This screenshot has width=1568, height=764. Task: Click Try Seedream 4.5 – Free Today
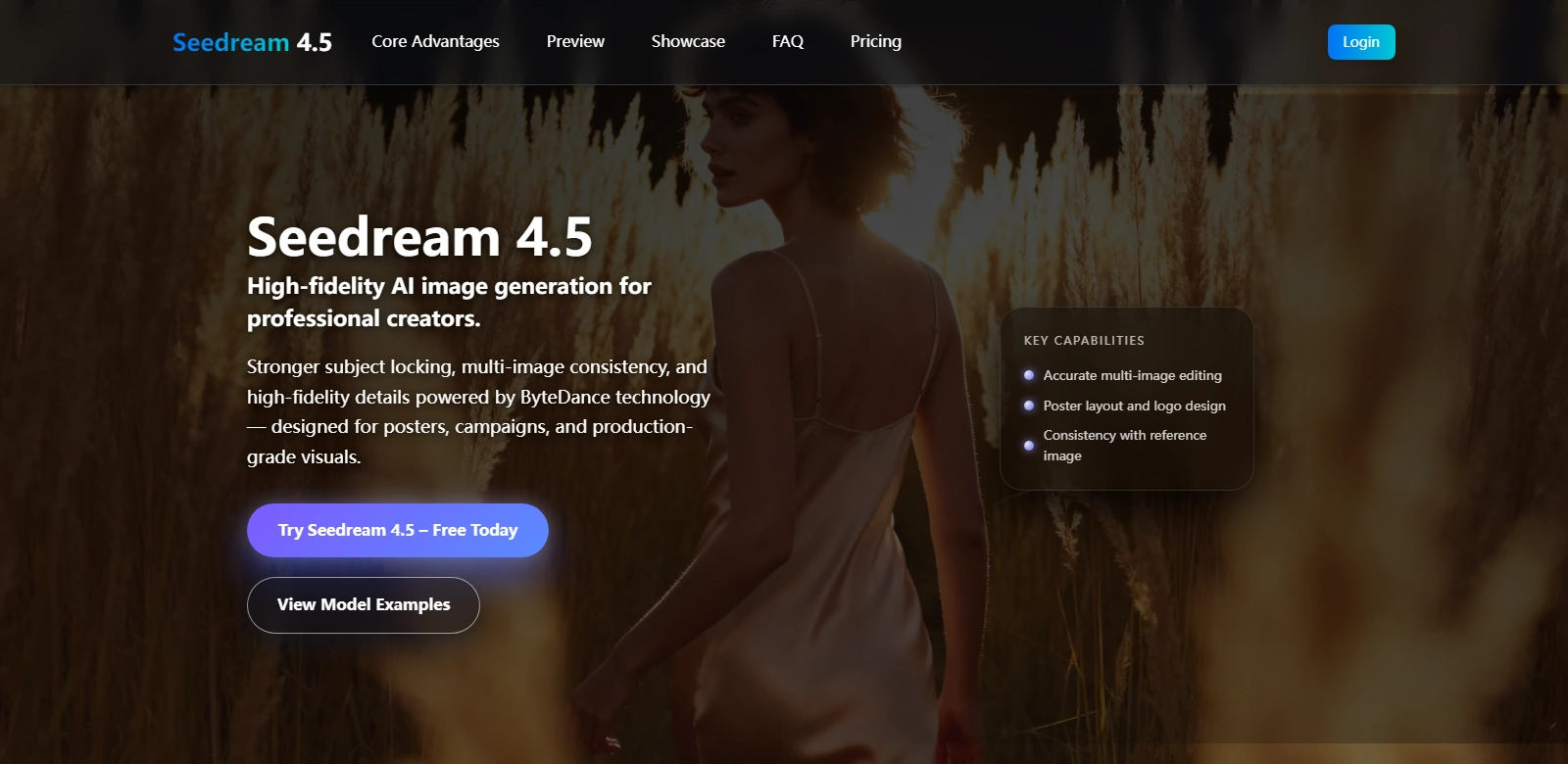point(398,530)
